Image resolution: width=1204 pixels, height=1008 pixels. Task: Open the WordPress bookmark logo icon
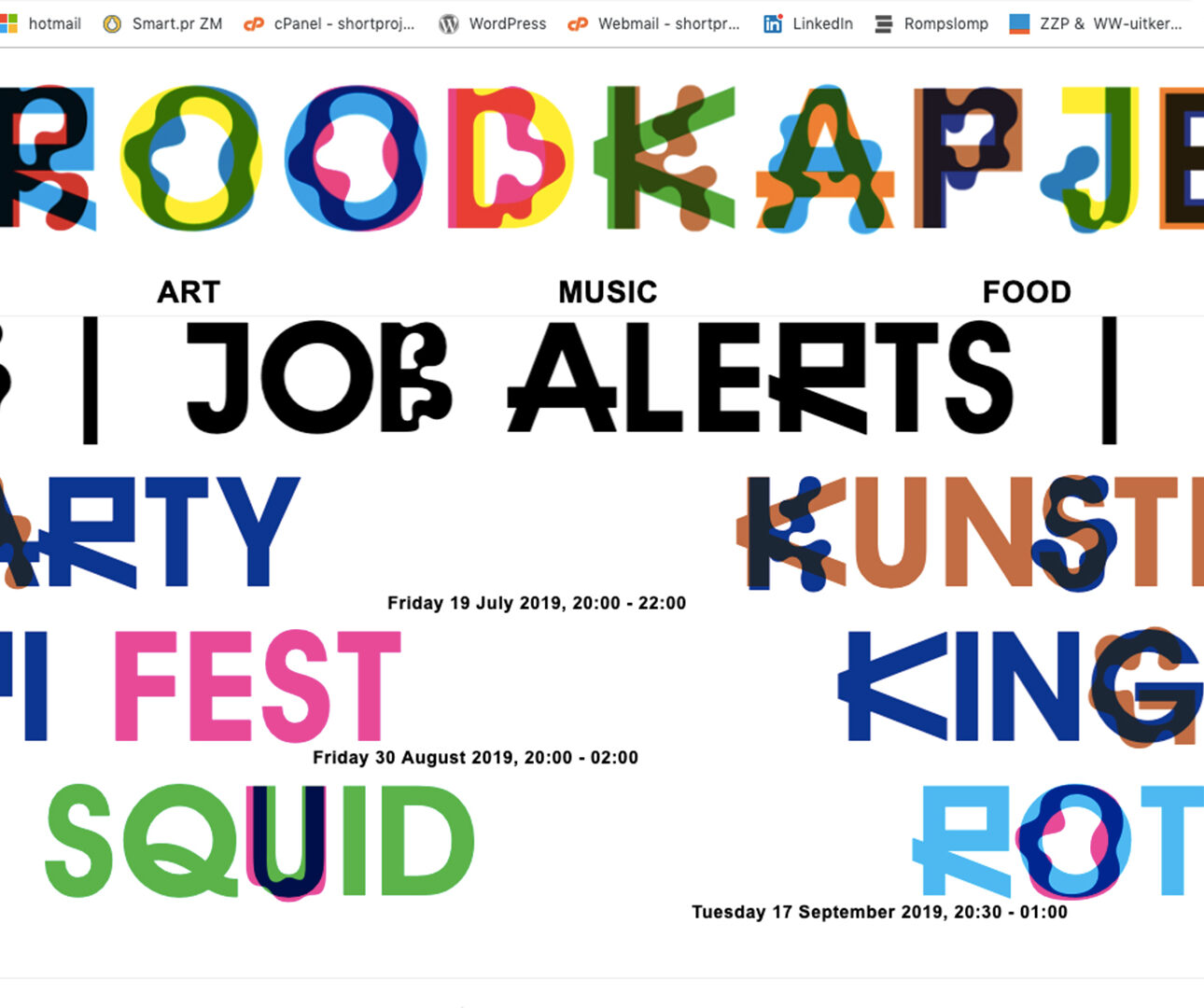449,23
